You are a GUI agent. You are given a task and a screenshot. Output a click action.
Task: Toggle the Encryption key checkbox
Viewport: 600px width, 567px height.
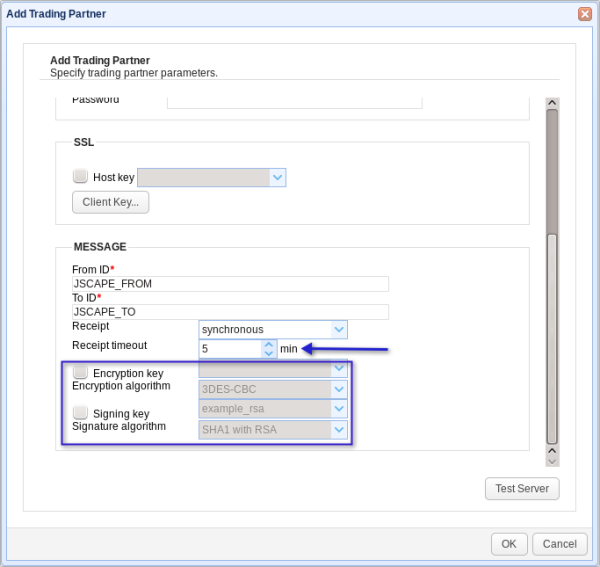pyautogui.click(x=80, y=372)
